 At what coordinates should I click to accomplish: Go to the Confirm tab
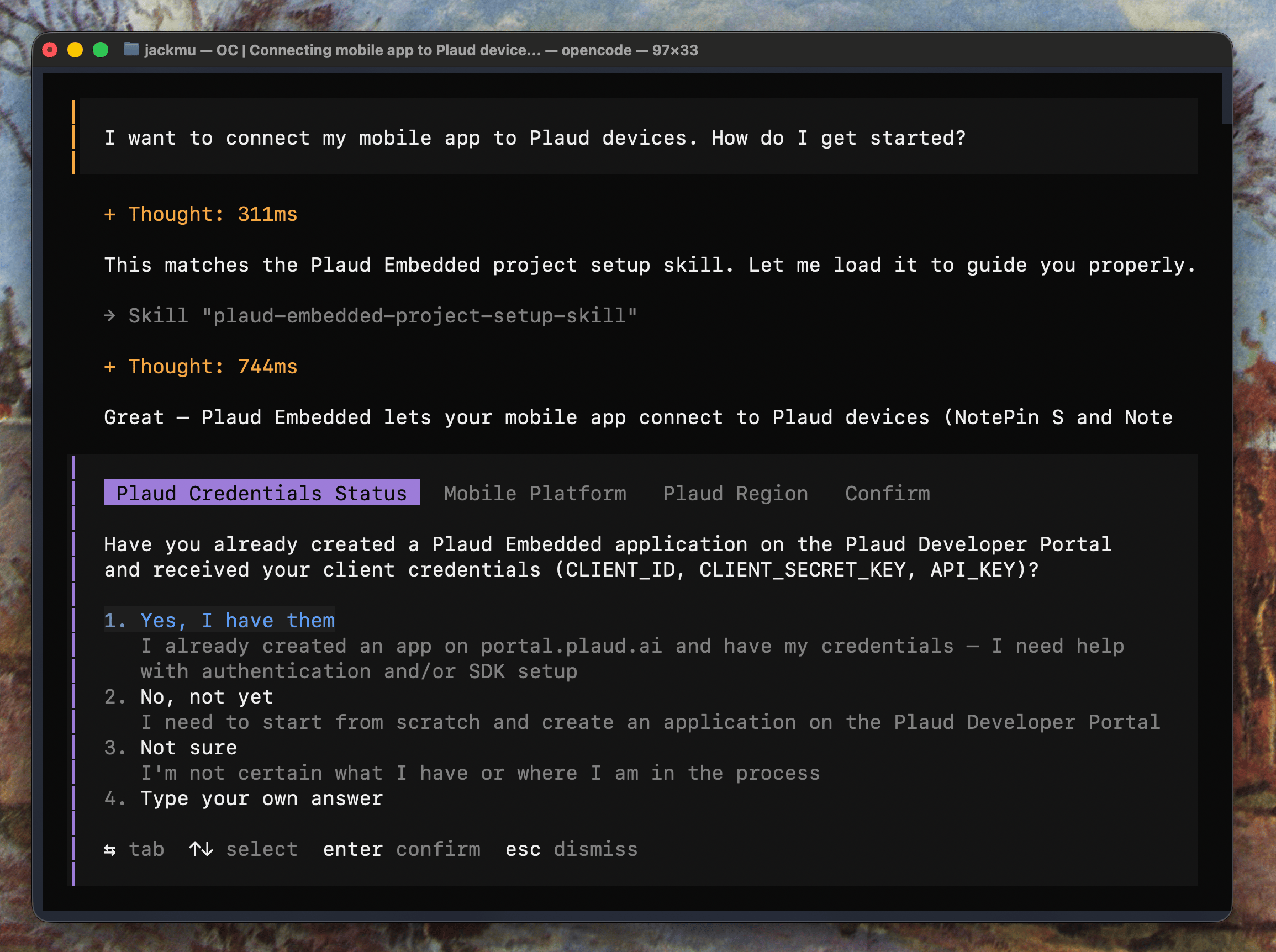(x=888, y=493)
